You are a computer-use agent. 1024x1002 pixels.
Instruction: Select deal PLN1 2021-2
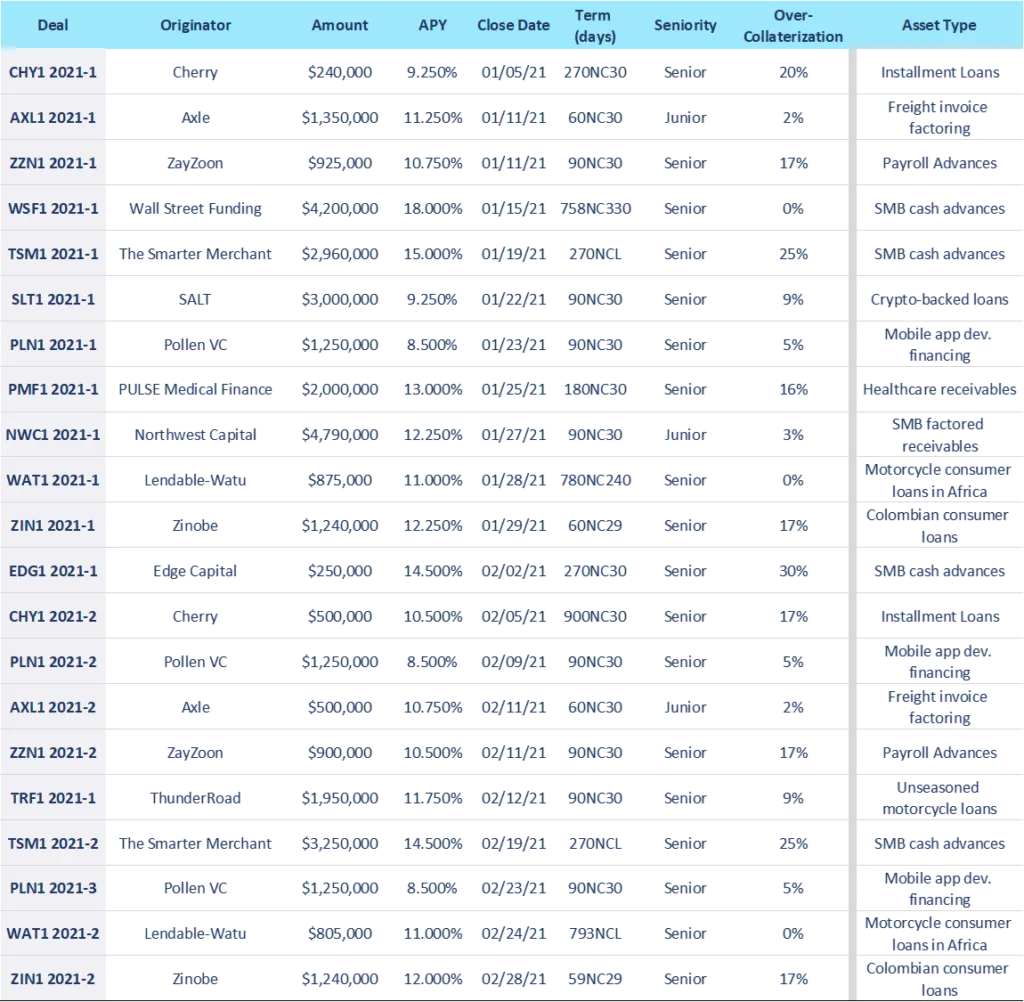[x=53, y=662]
